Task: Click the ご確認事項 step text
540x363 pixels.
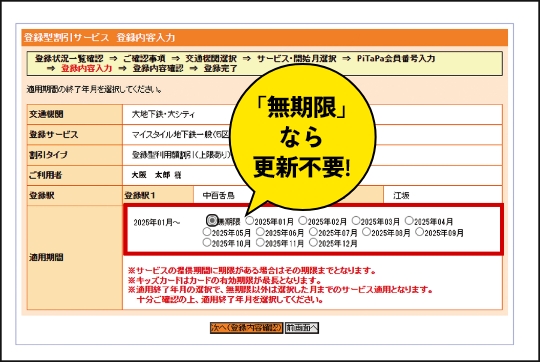Action: pos(144,59)
